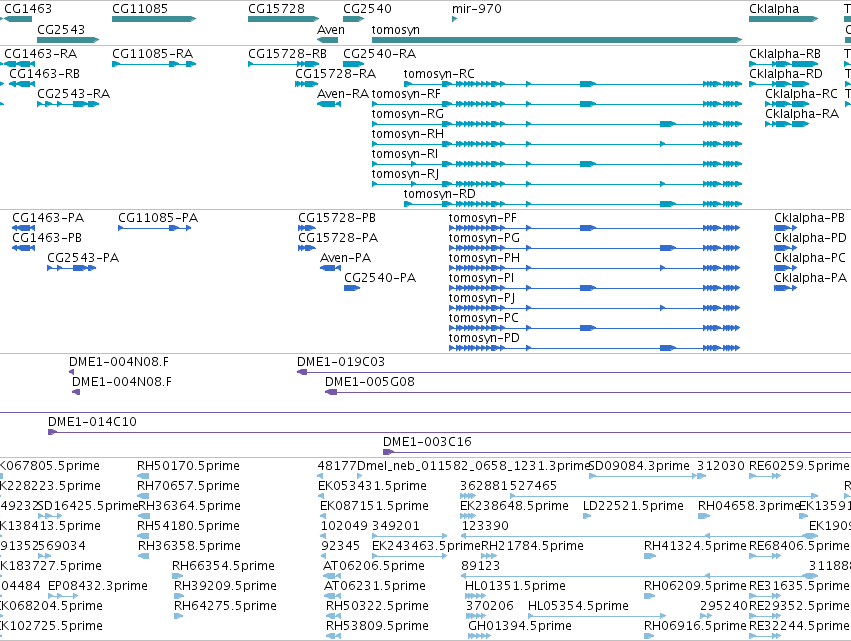The image size is (851, 641).
Task: Select the tomosyn-RH transcript label
Action: (x=408, y=134)
